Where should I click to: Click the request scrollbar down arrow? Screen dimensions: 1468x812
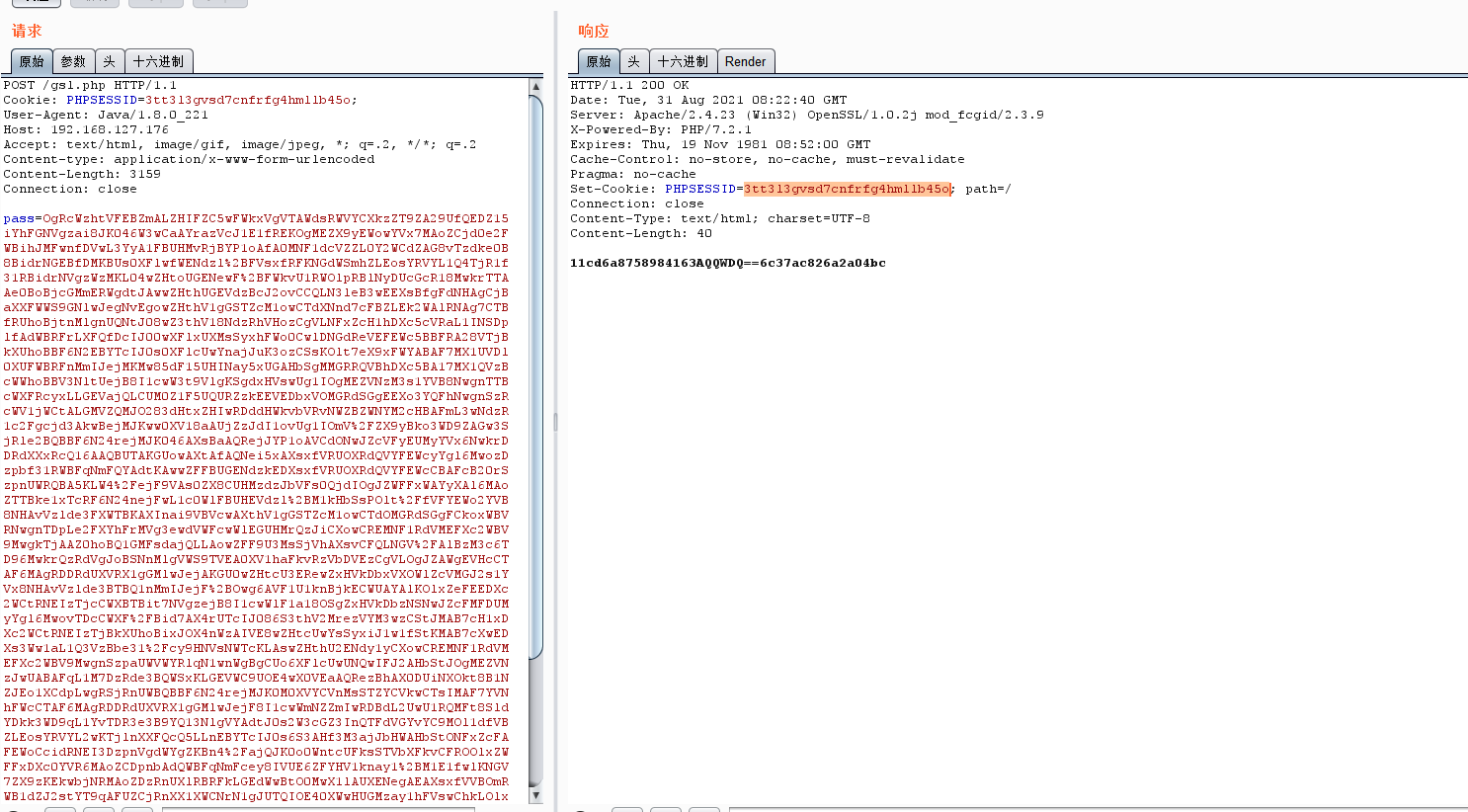click(x=535, y=794)
